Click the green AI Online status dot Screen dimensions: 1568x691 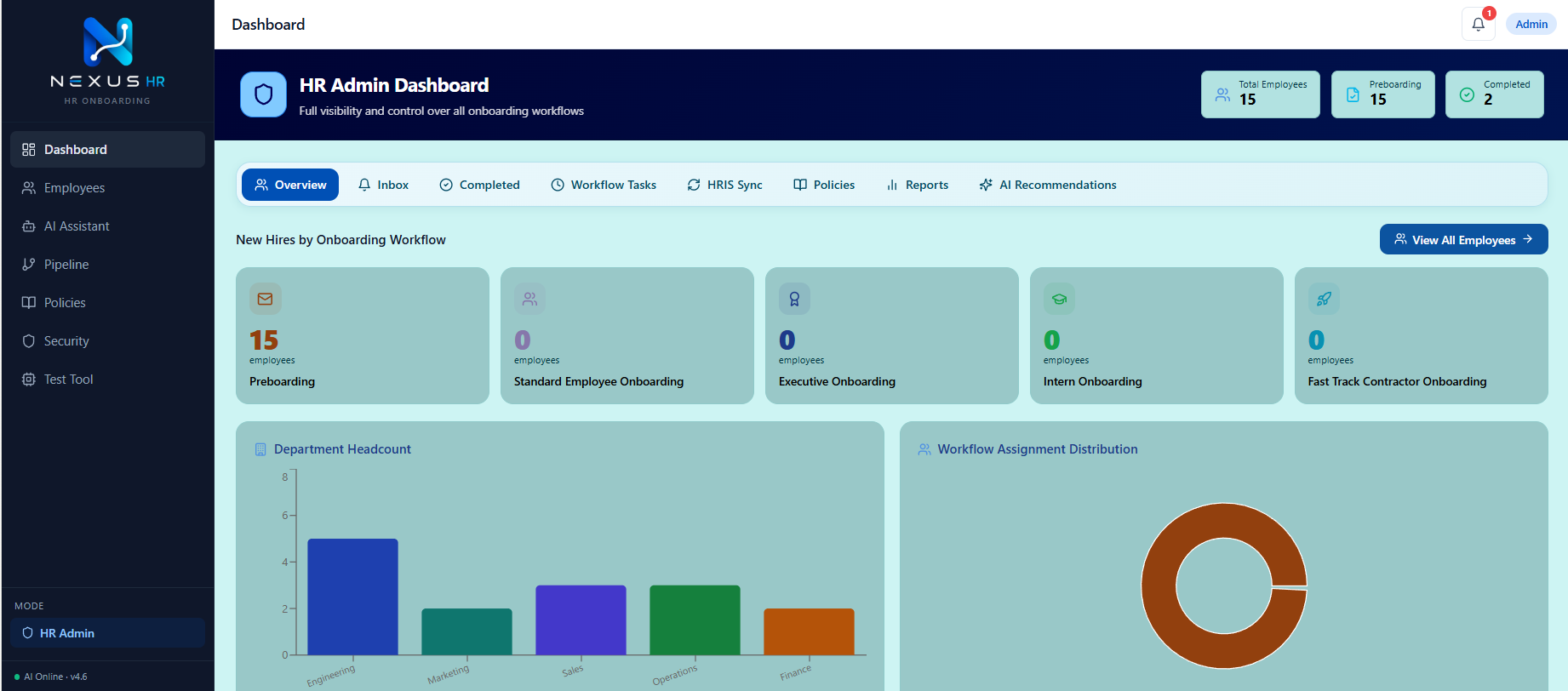coord(17,677)
